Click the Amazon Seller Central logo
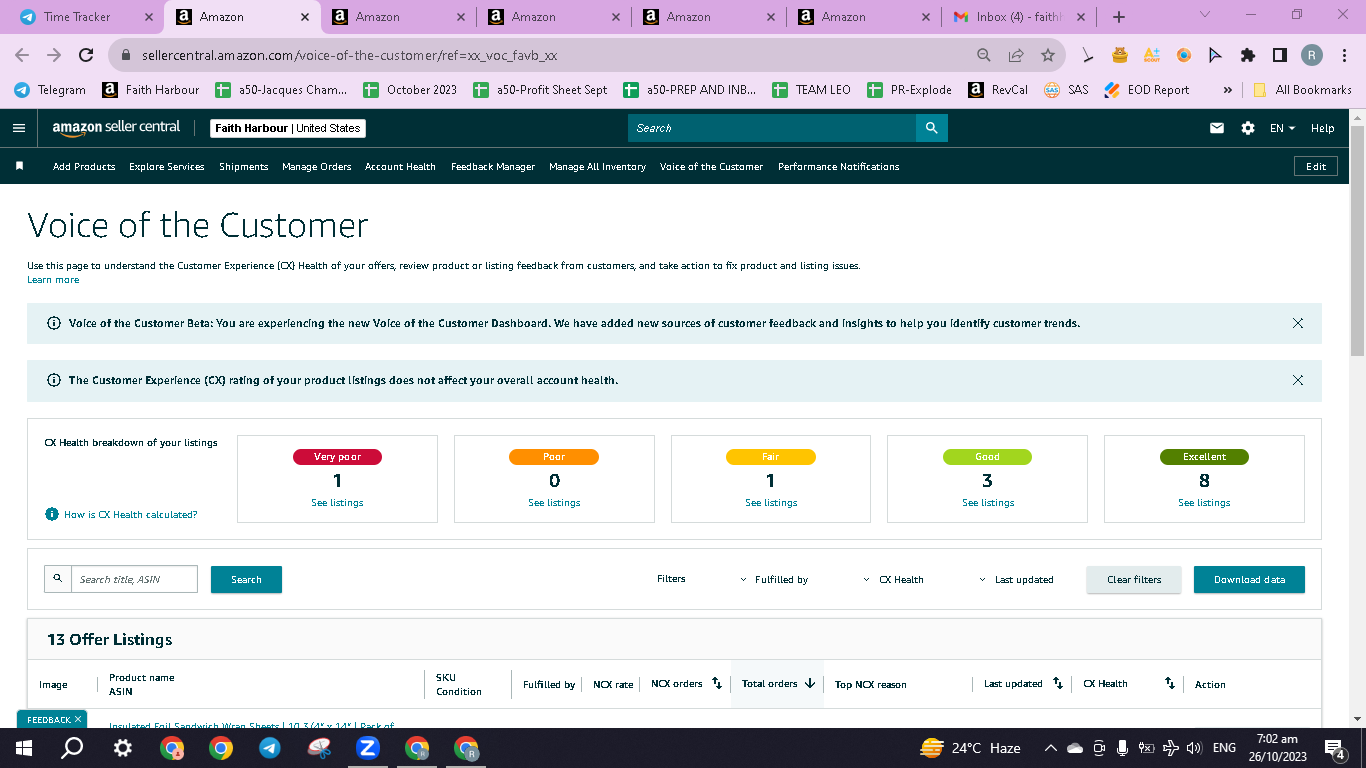This screenshot has height=768, width=1366. [x=117, y=128]
